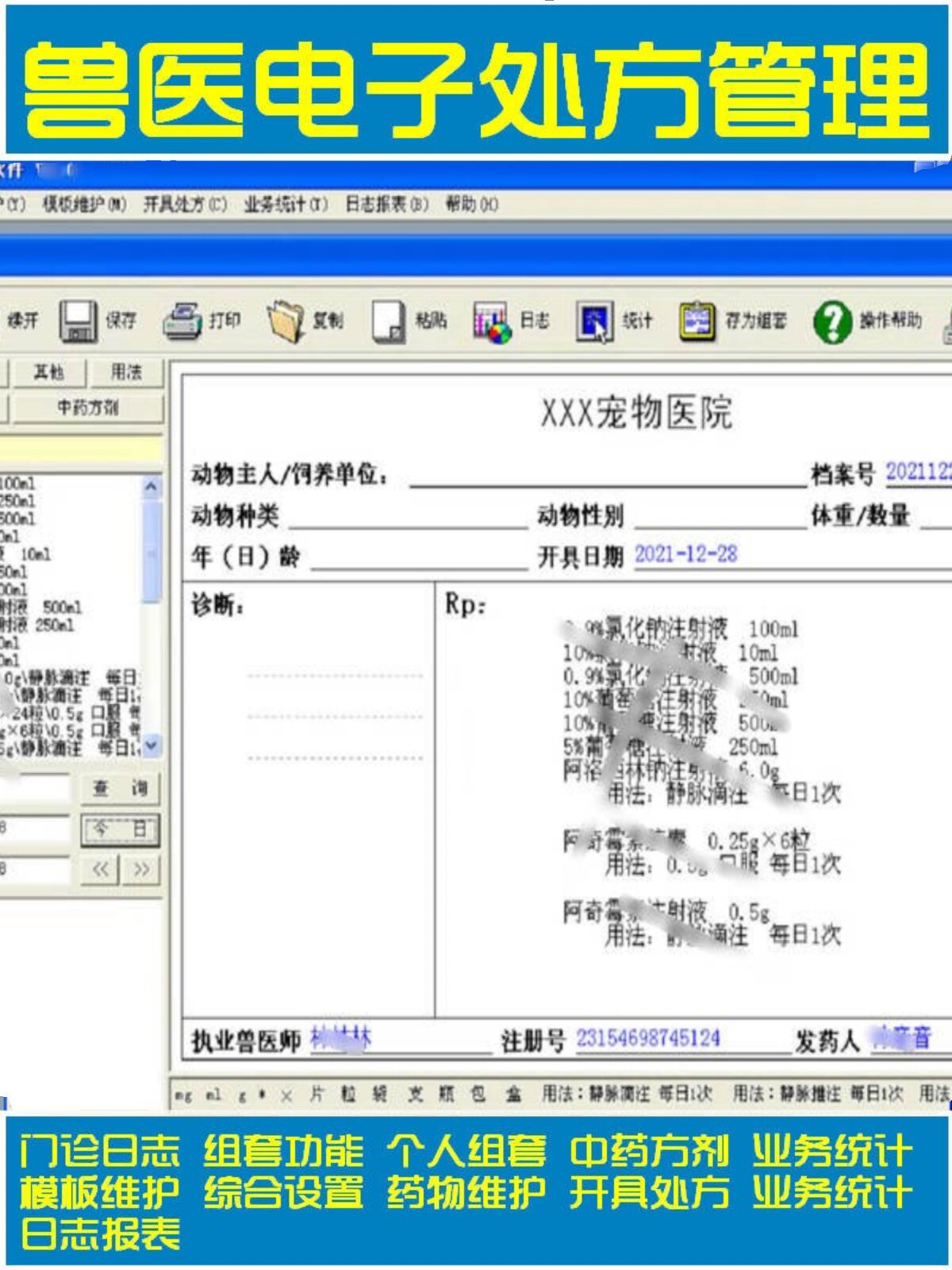This screenshot has height=1270, width=952.
Task: Click the 动物性别 input field
Action: click(720, 516)
